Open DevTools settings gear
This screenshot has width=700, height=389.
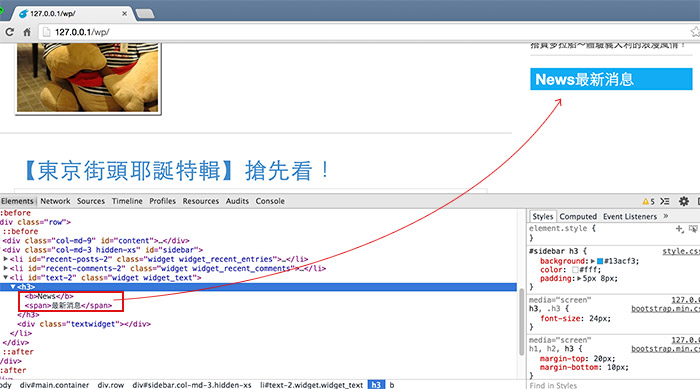point(683,201)
